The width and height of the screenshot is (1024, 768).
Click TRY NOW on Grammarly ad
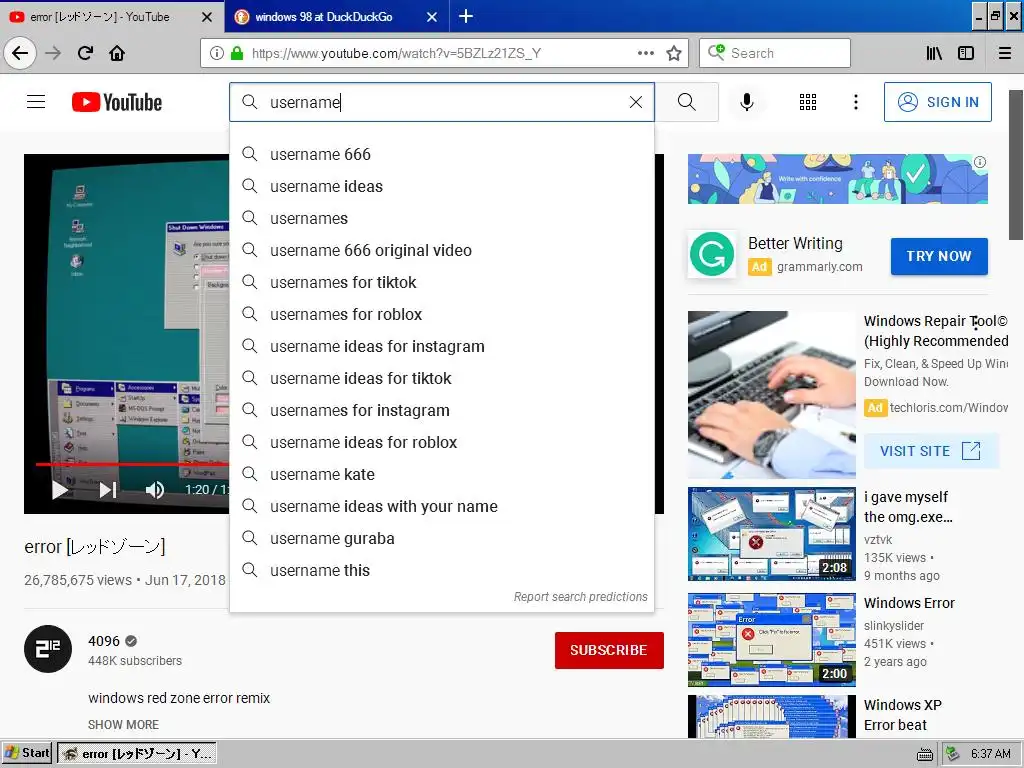pos(939,256)
